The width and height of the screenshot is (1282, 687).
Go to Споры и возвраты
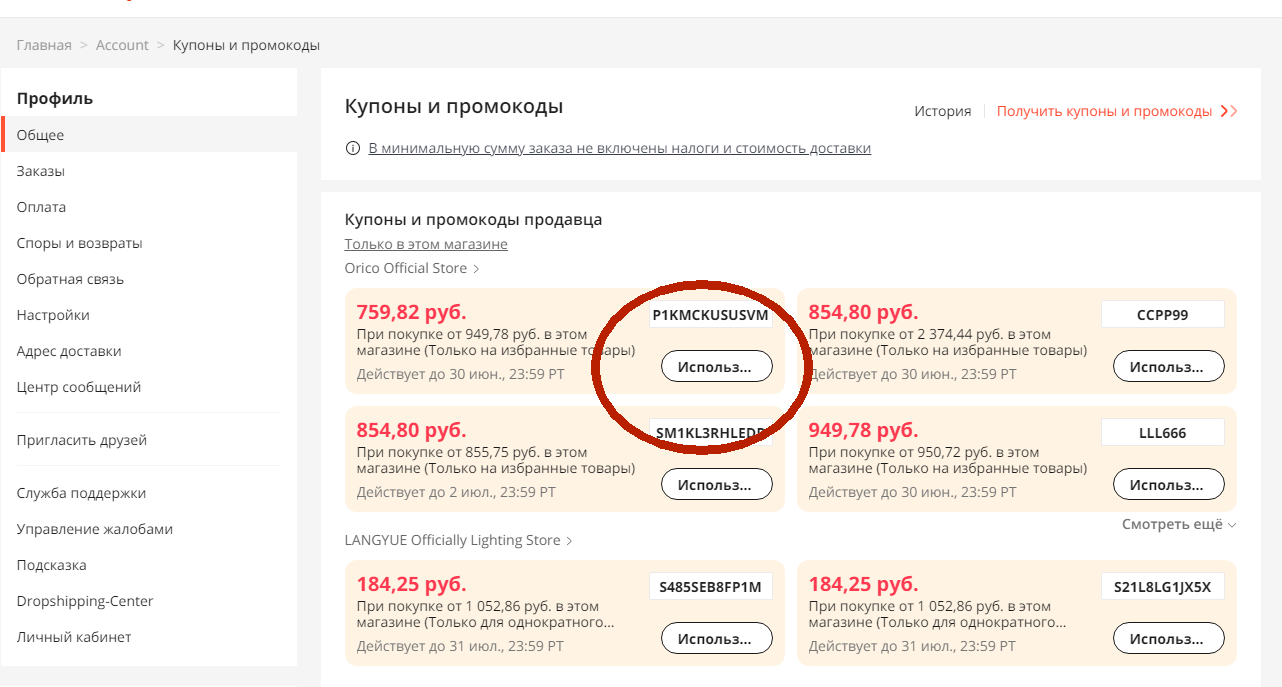(79, 243)
